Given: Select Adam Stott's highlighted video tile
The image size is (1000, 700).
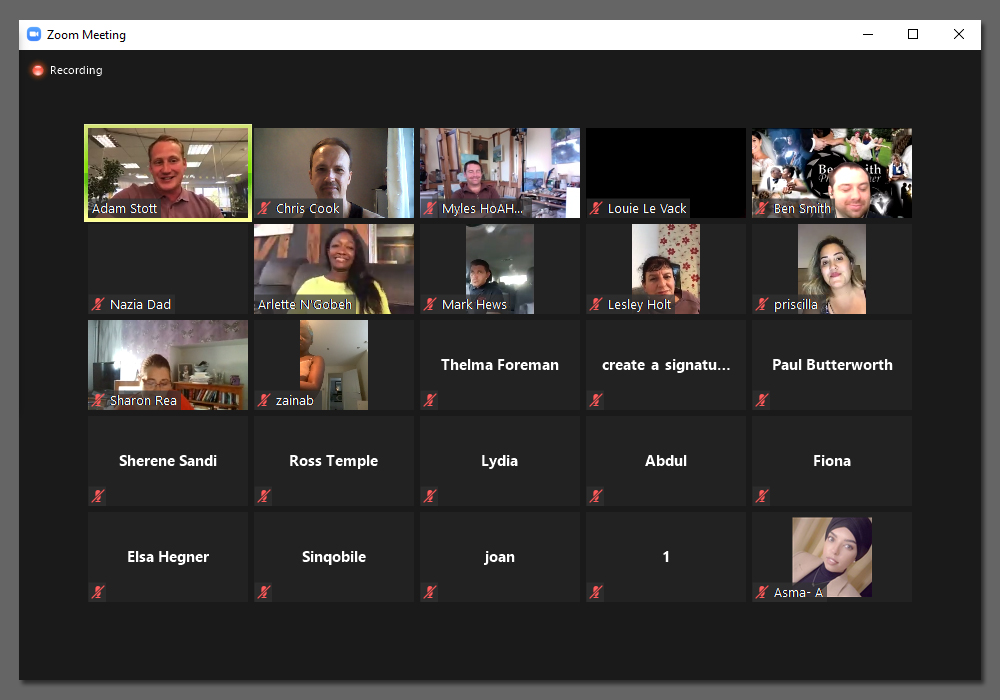Looking at the screenshot, I should 168,173.
